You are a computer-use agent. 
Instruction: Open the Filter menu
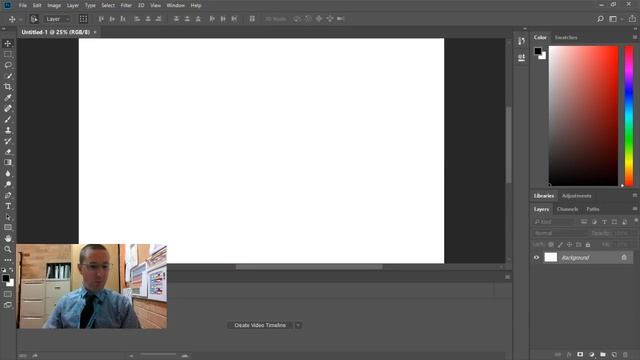click(126, 5)
